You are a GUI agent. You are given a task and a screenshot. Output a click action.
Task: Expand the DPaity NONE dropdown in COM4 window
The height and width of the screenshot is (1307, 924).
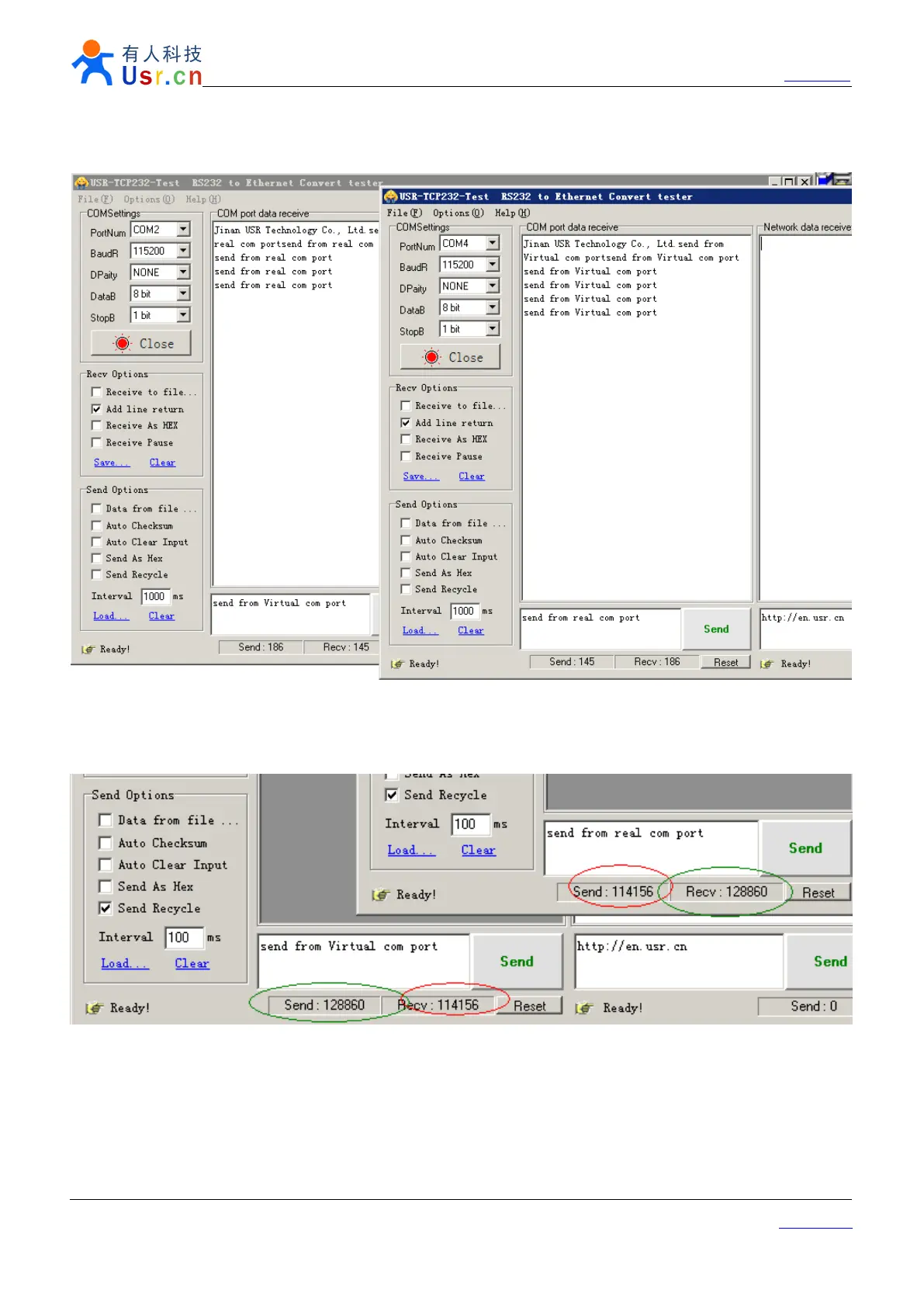(493, 286)
